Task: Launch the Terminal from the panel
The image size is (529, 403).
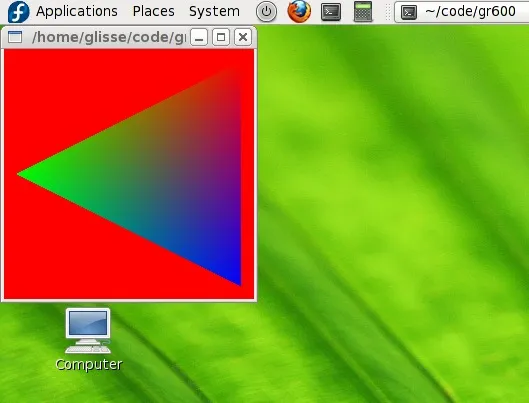Action: coord(331,12)
